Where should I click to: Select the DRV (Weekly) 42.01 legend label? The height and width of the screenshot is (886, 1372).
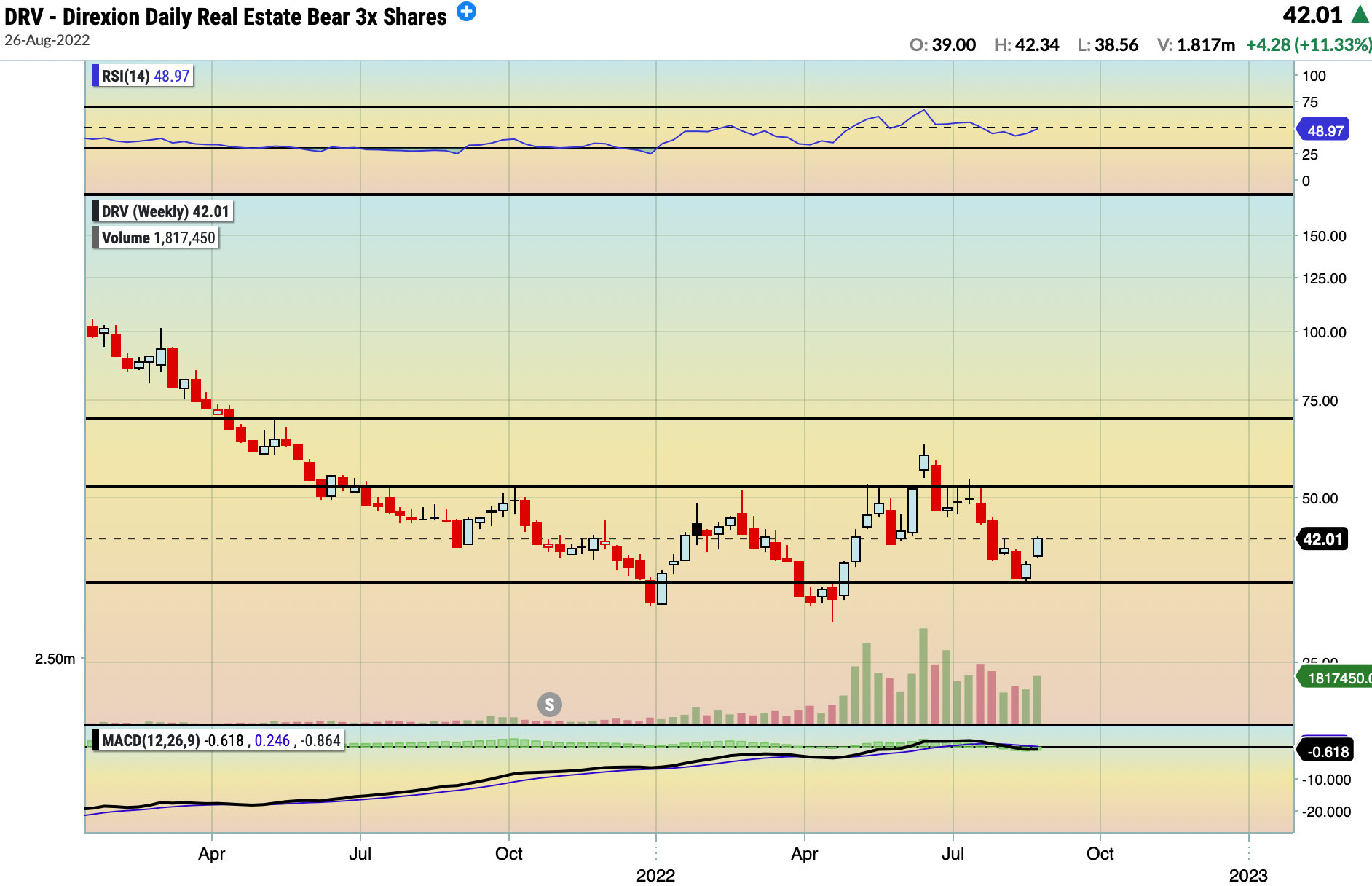[x=163, y=211]
